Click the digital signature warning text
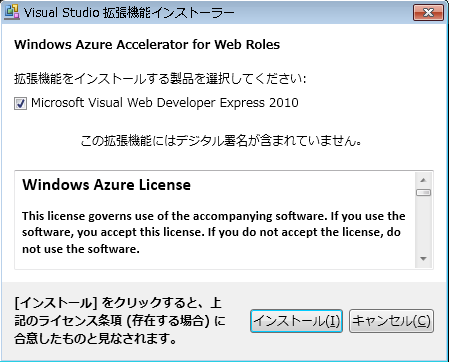Viewport: 449px width, 362px height. (x=221, y=141)
